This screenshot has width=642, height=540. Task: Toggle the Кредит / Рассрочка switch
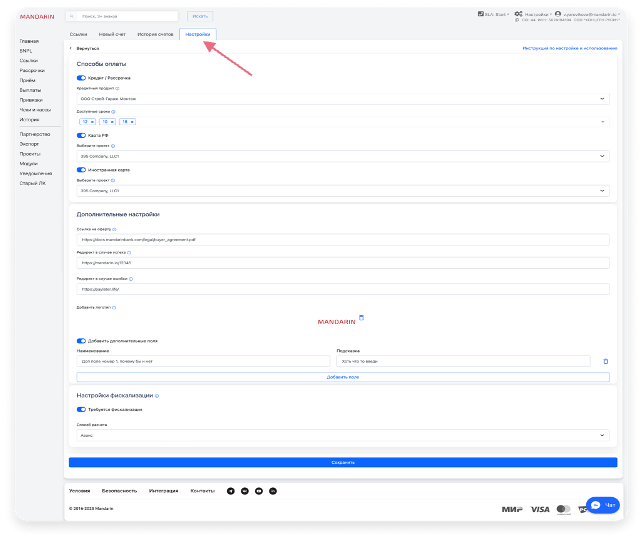81,77
